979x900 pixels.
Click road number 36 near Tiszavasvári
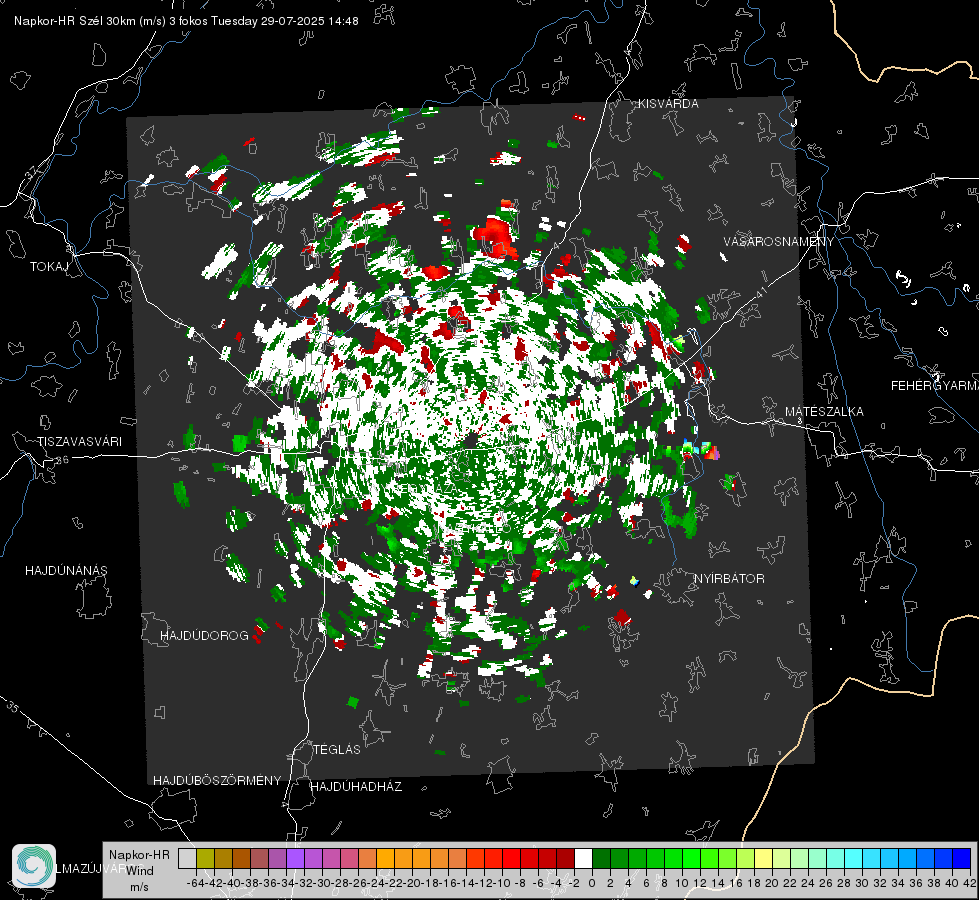(x=62, y=460)
